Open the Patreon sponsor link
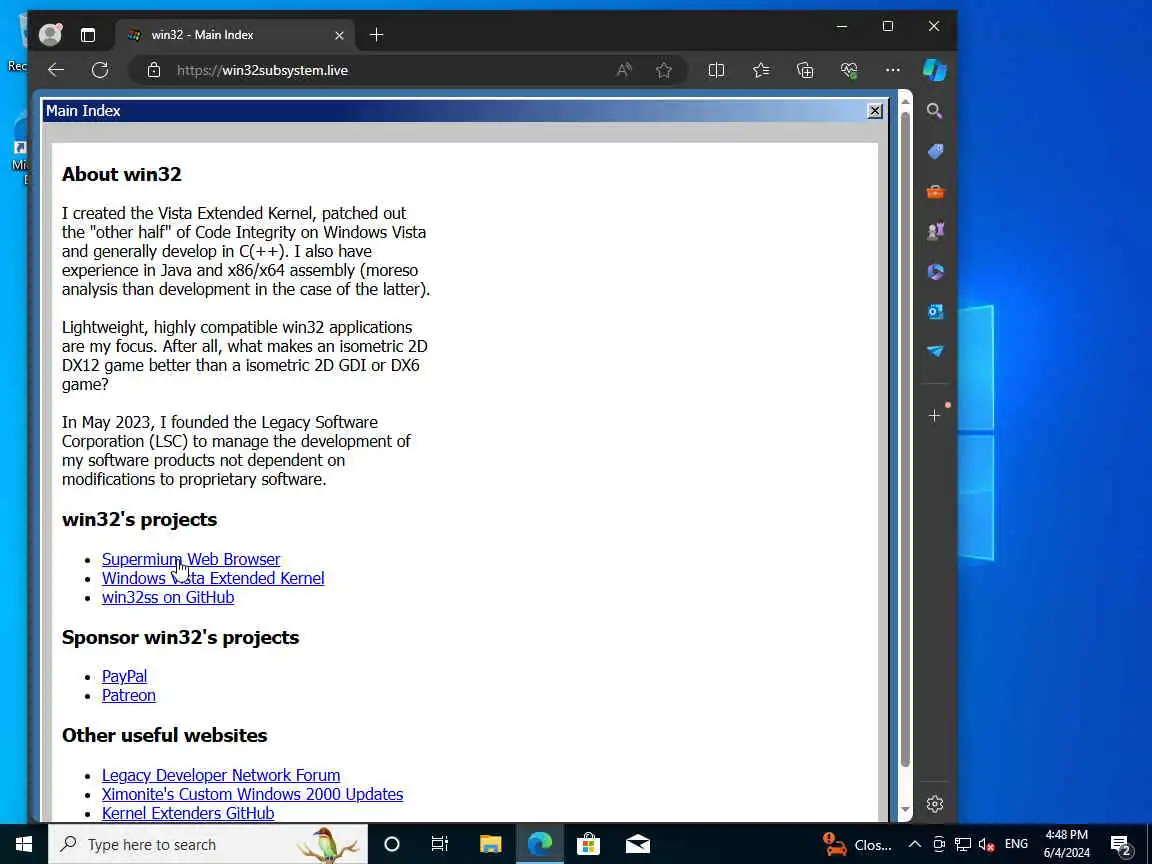1152x864 pixels. pos(129,695)
